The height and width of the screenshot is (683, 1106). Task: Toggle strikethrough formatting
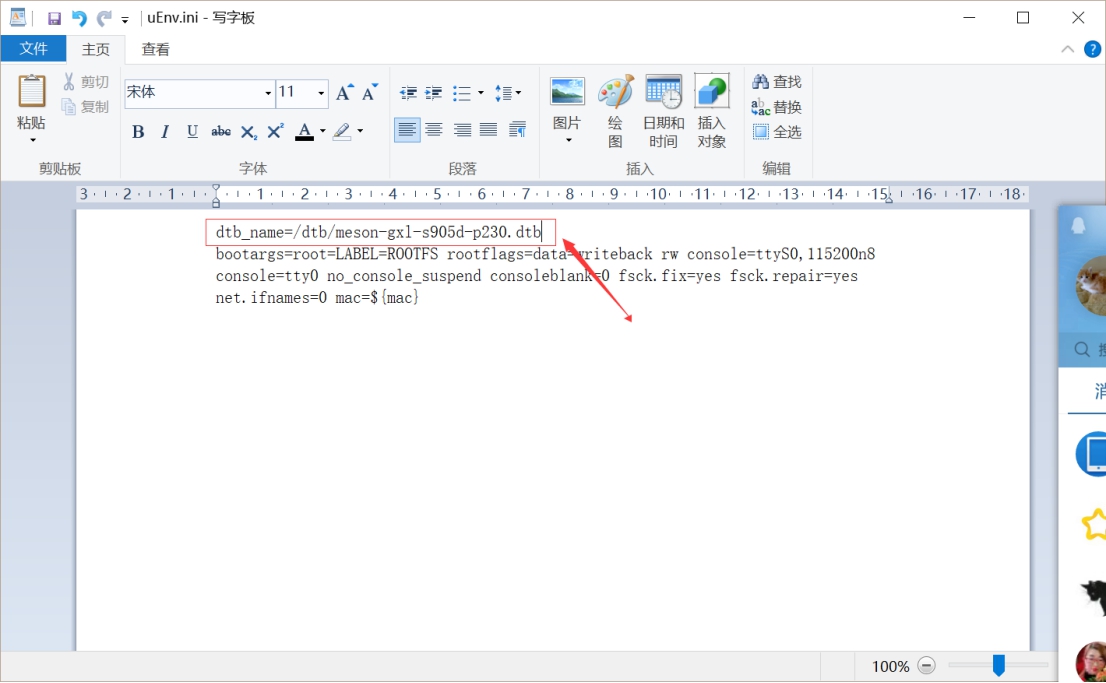click(x=221, y=131)
